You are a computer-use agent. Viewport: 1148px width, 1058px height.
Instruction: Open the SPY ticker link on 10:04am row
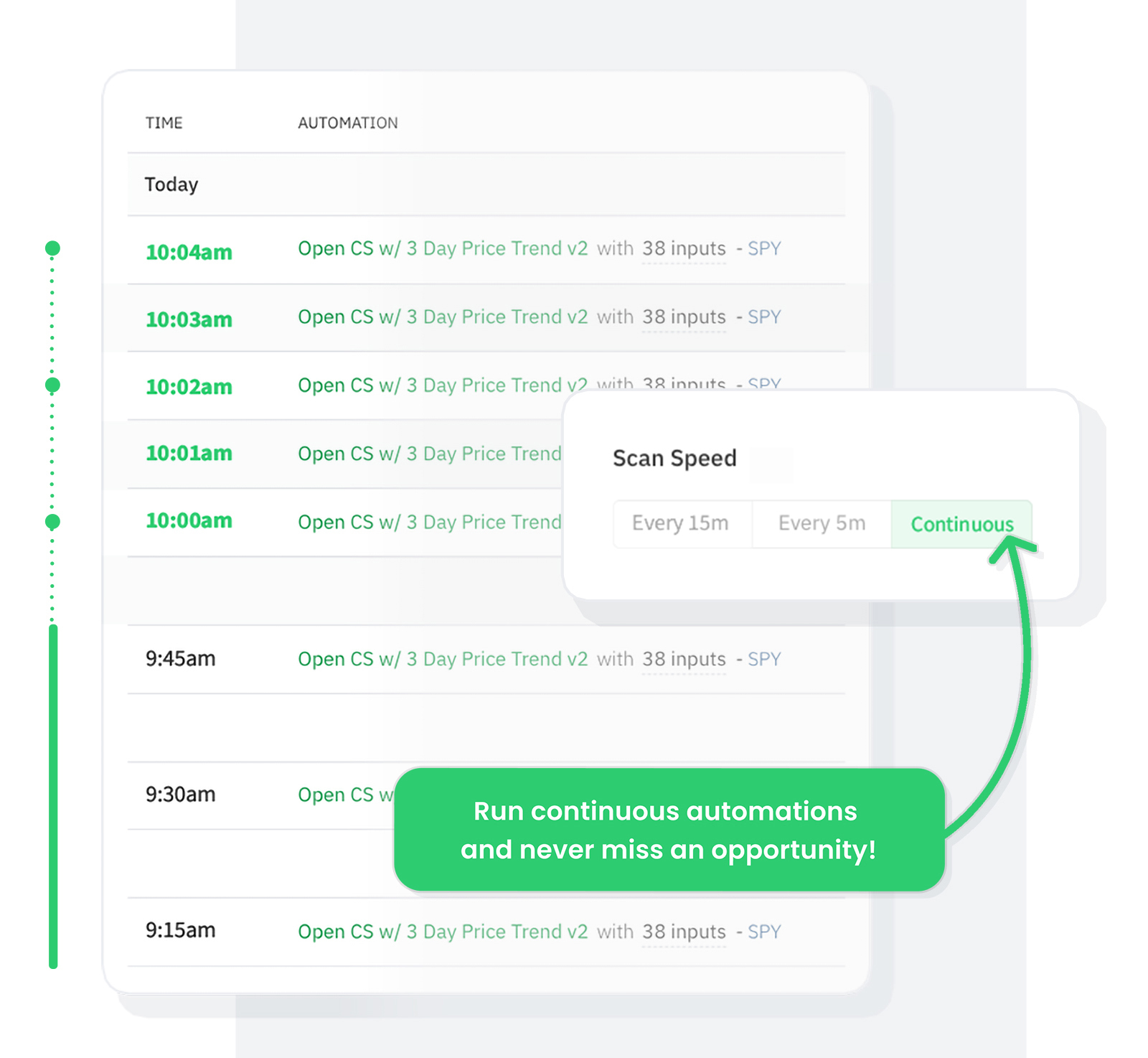[763, 248]
